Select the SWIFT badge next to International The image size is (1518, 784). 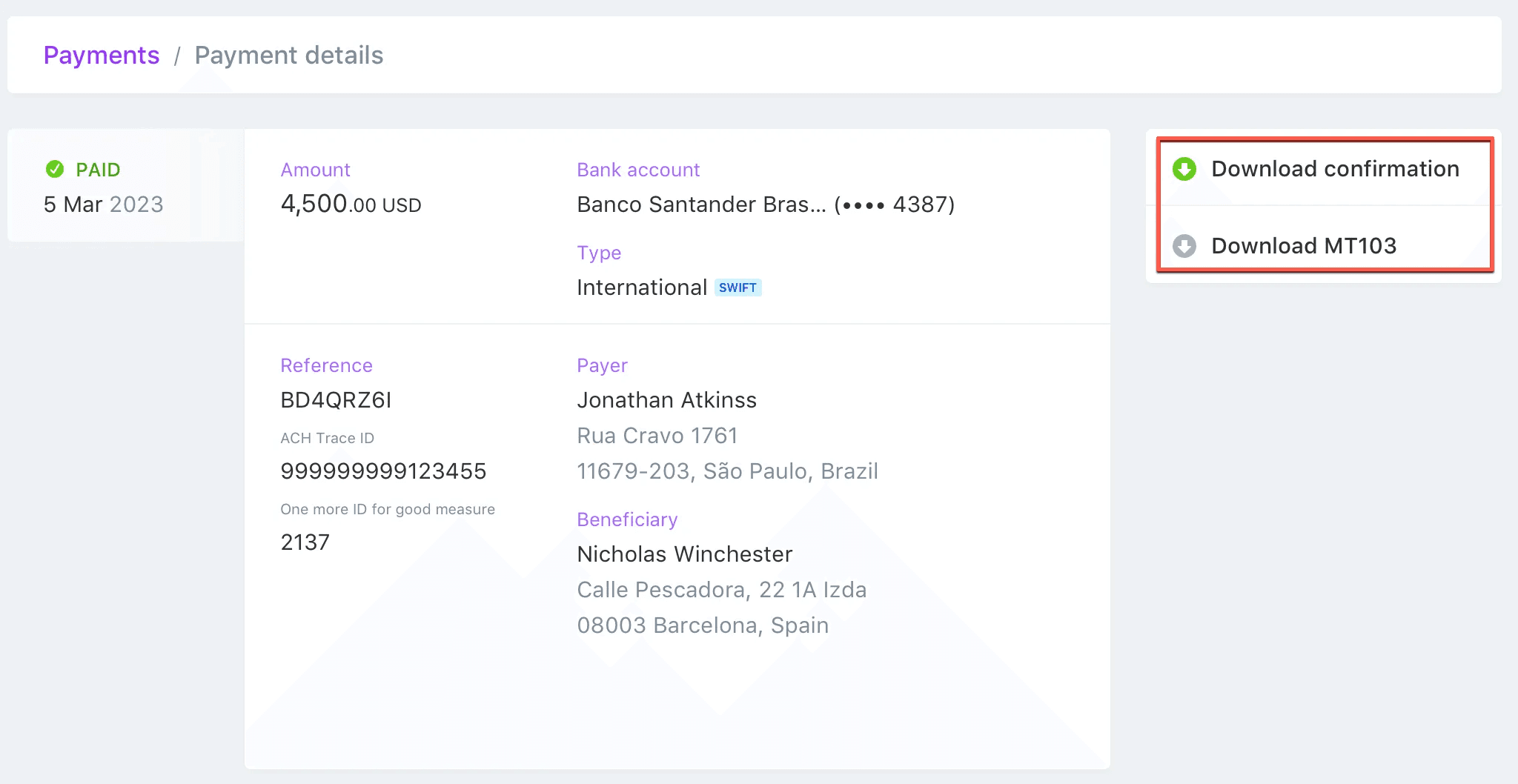(738, 288)
